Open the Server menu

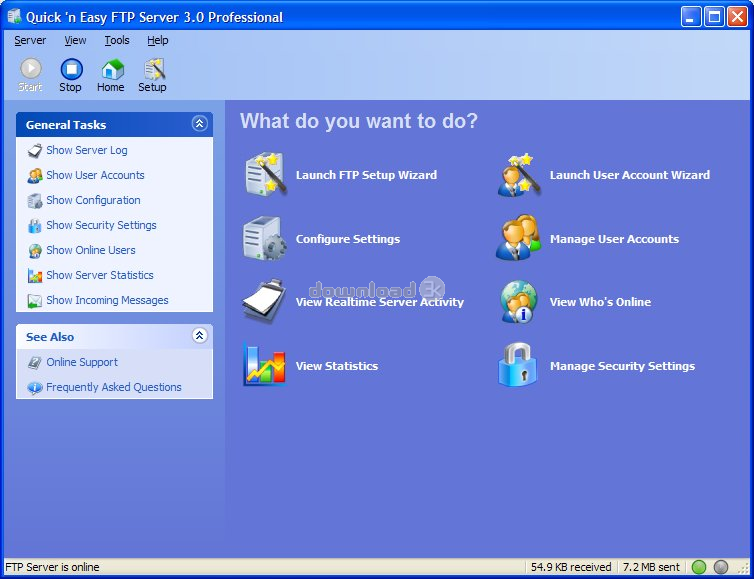pyautogui.click(x=30, y=40)
